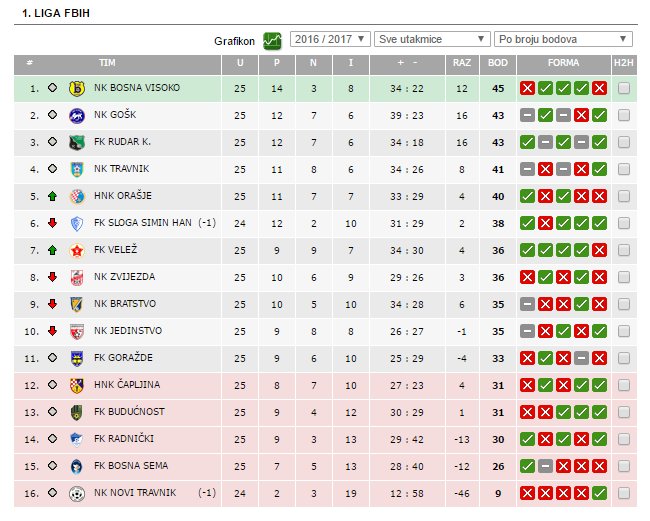Click the TIM column header

click(x=107, y=63)
